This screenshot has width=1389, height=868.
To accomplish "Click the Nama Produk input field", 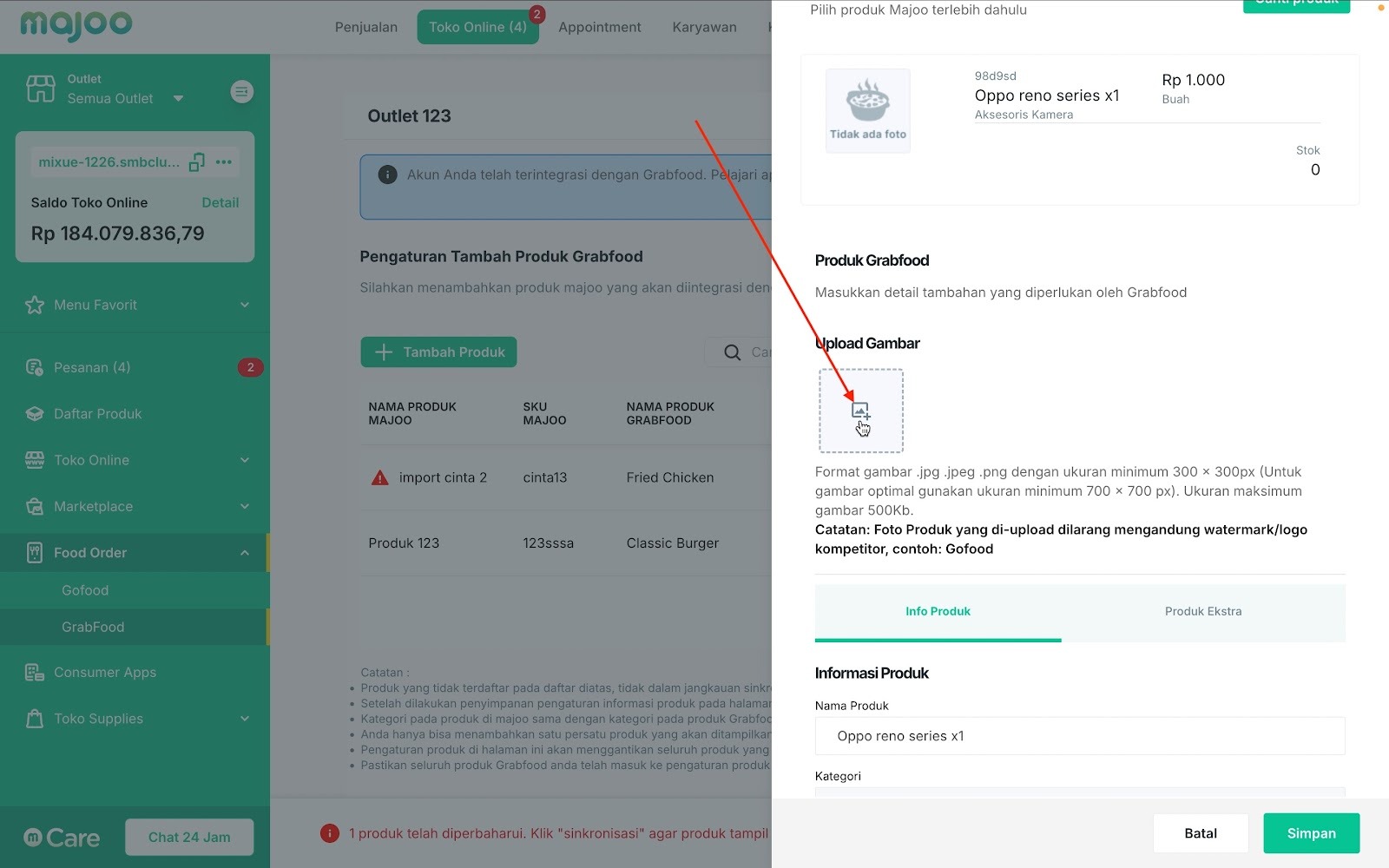I will click(1080, 736).
